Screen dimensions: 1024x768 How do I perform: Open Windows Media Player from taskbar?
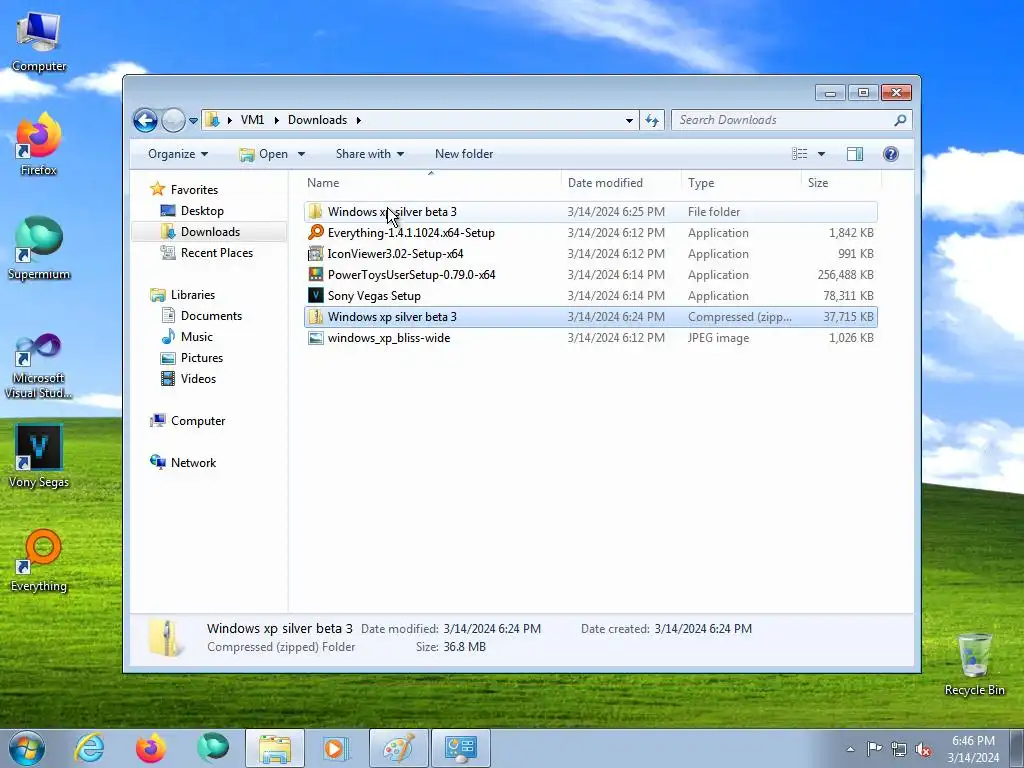[336, 748]
